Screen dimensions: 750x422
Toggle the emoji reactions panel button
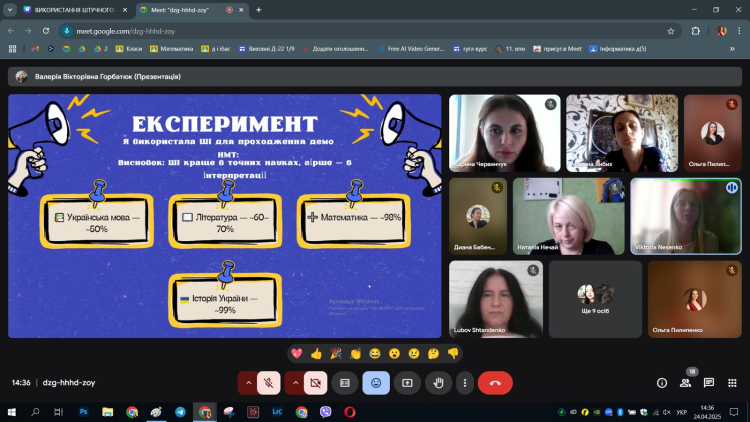point(376,382)
